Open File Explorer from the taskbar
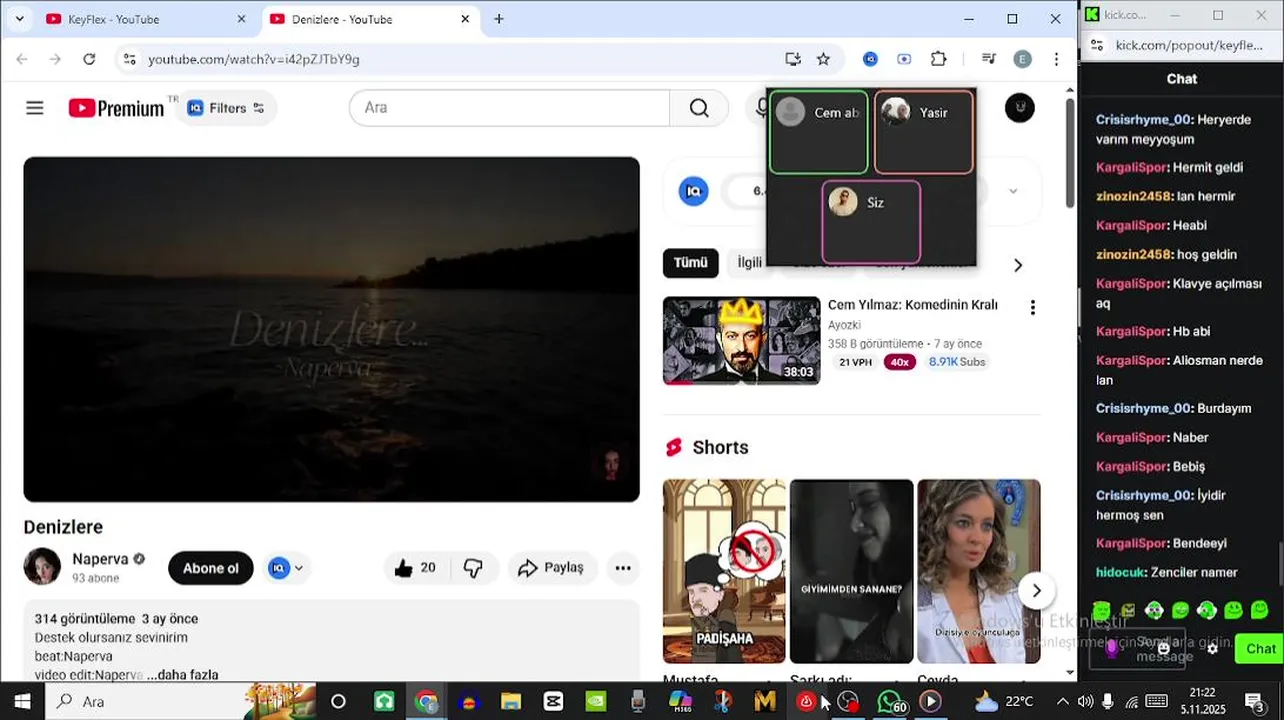The image size is (1284, 720). point(511,701)
